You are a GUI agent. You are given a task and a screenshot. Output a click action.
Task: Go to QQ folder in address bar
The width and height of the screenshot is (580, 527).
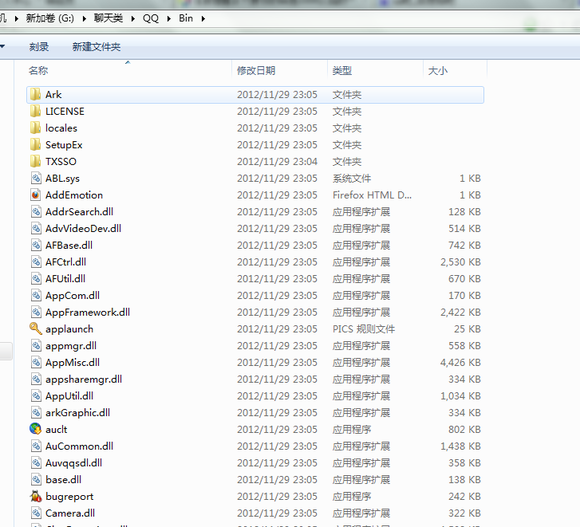151,18
